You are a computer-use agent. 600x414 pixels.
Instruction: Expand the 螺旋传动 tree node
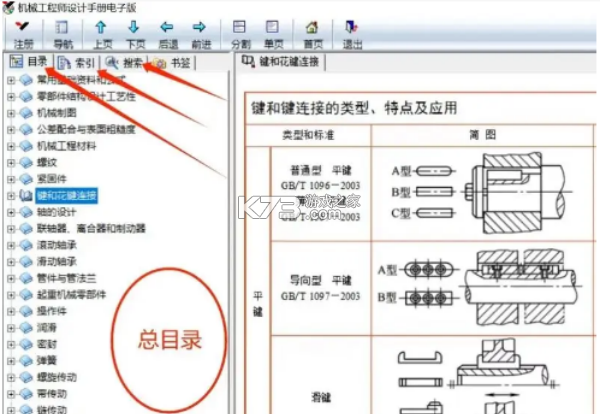11,377
